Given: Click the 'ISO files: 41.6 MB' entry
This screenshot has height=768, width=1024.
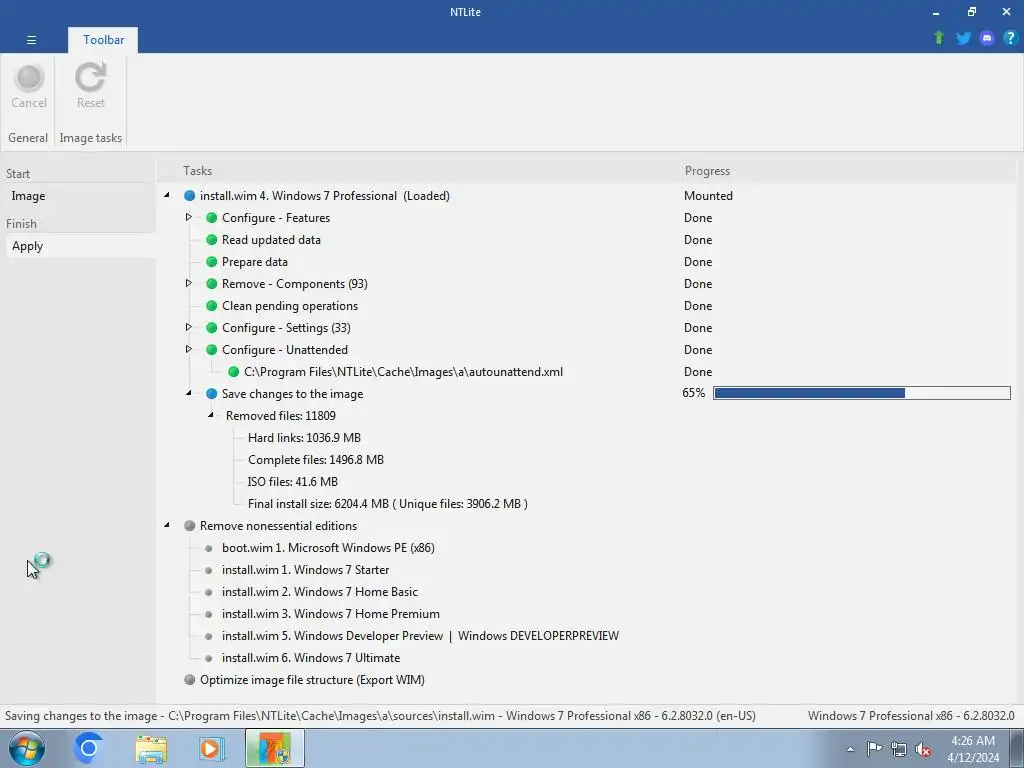Looking at the screenshot, I should tap(293, 482).
